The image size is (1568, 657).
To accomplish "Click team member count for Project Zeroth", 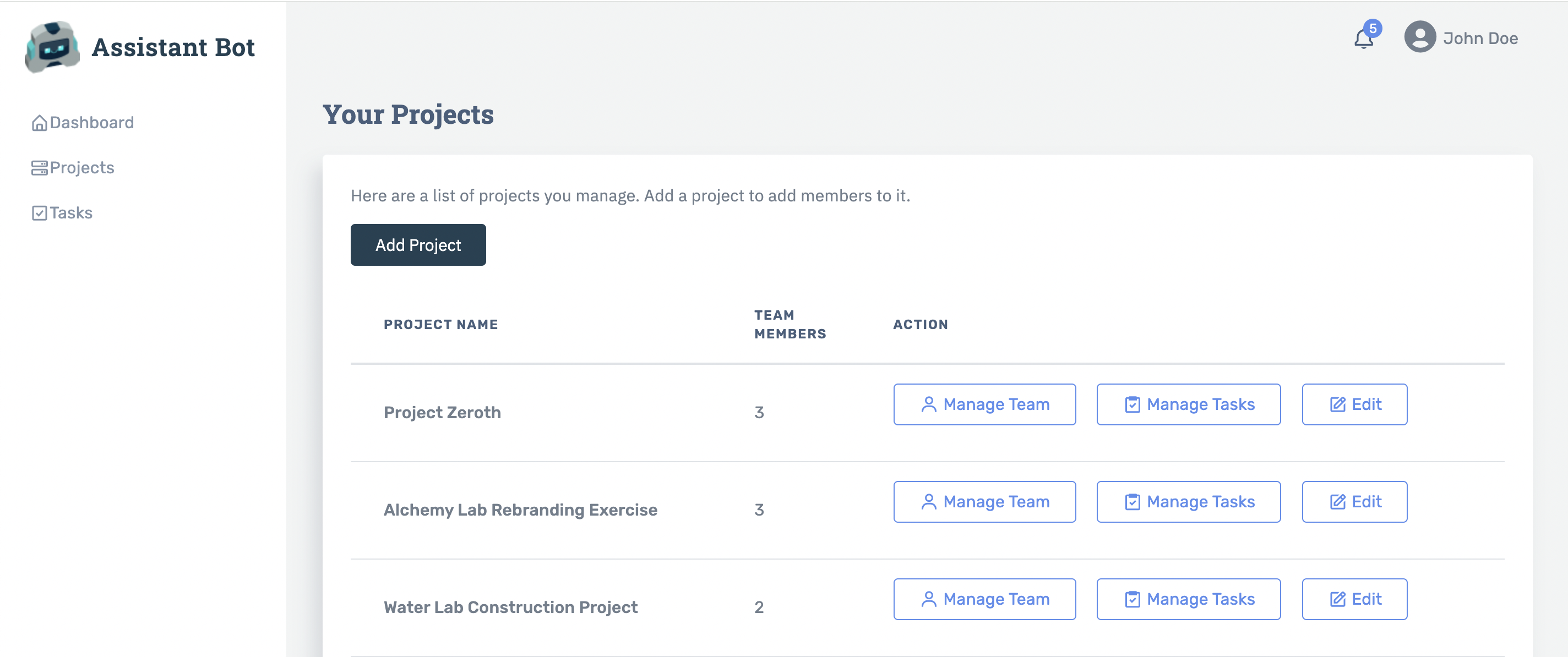I will coord(759,413).
